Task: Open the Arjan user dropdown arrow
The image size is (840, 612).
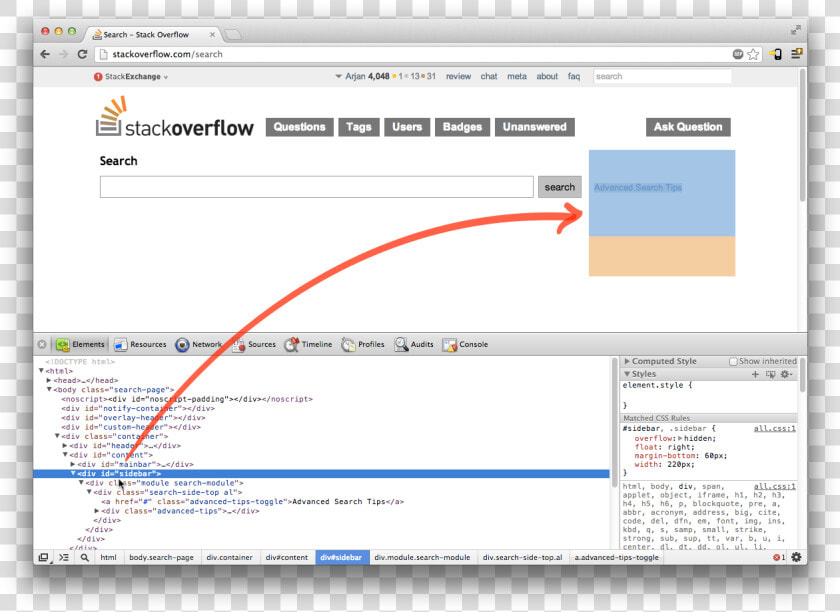Action: 339,76
